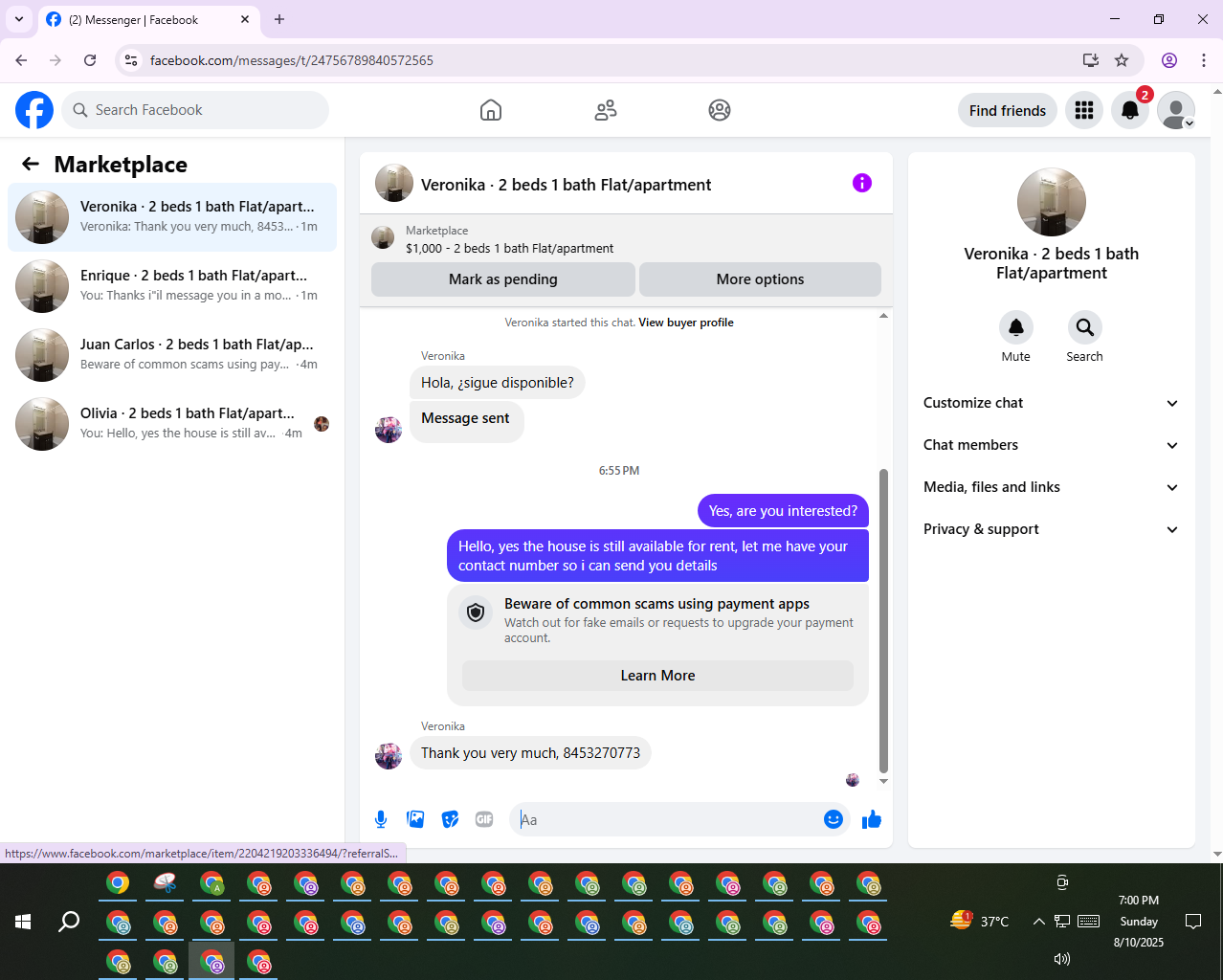Expand Customize chat section
This screenshot has width=1223, height=980.
tap(1051, 403)
